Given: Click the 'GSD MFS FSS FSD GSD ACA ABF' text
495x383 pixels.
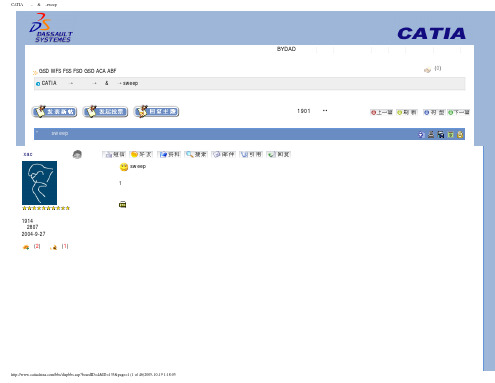Looking at the screenshot, I should coord(77,71).
